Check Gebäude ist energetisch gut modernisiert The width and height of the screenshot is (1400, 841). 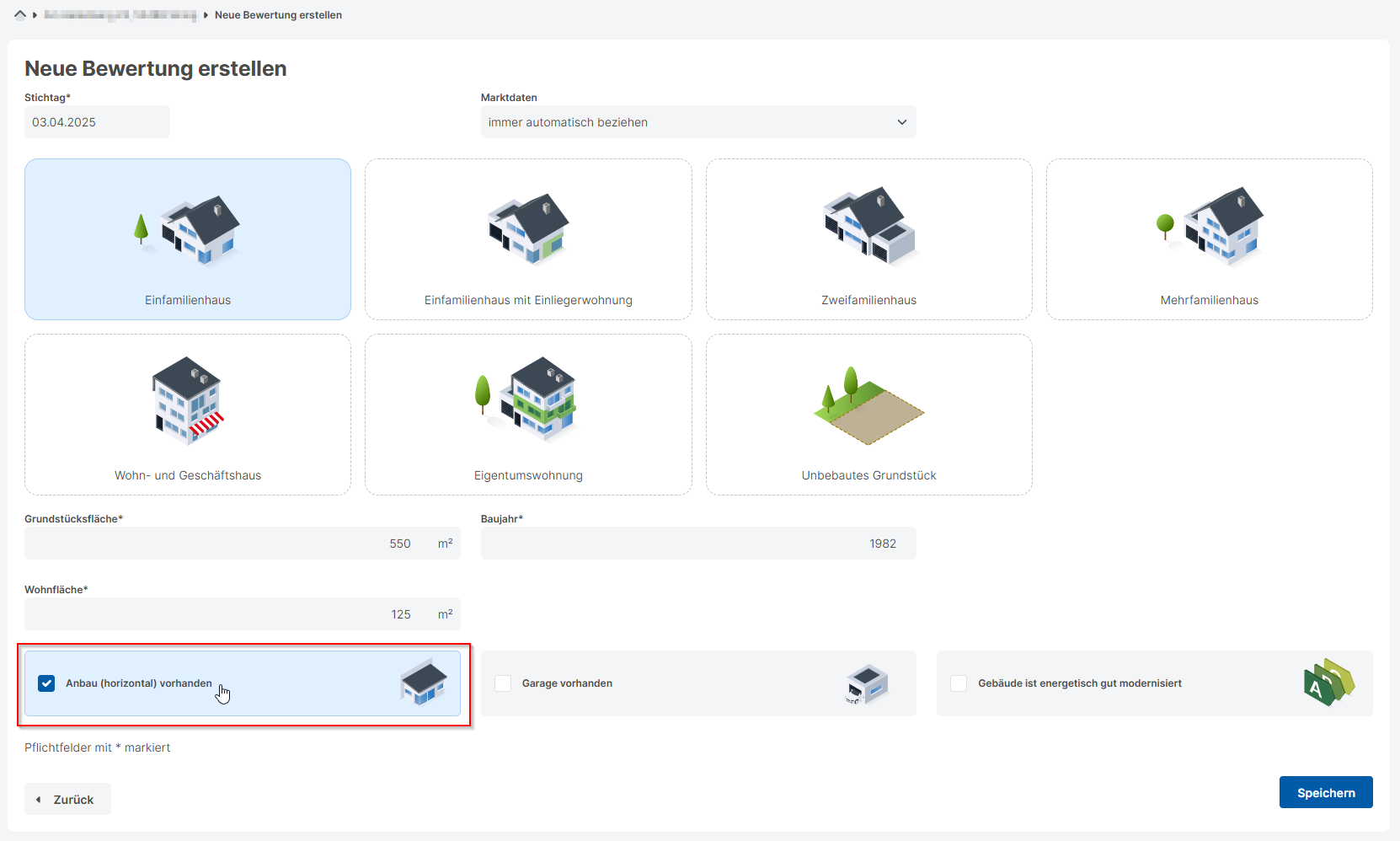coord(959,683)
